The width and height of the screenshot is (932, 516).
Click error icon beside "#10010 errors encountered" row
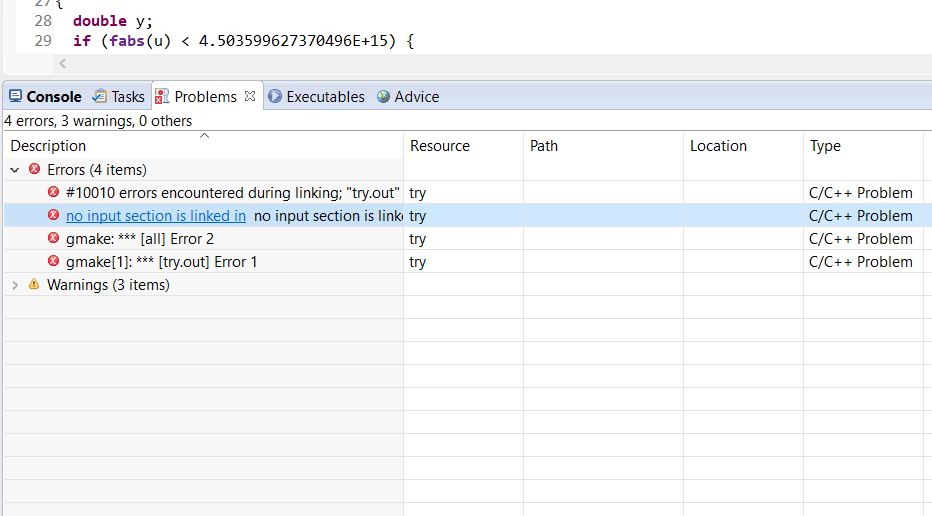click(x=54, y=192)
